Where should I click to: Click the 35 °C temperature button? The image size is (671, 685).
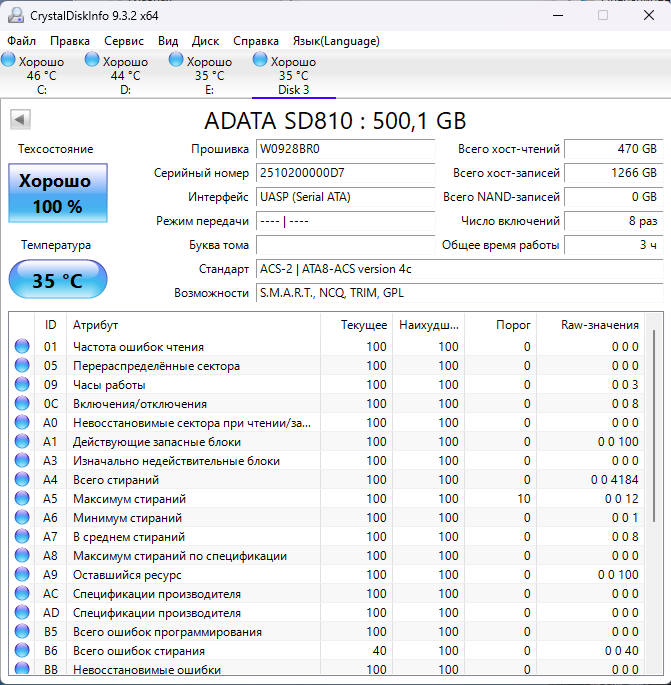(57, 280)
